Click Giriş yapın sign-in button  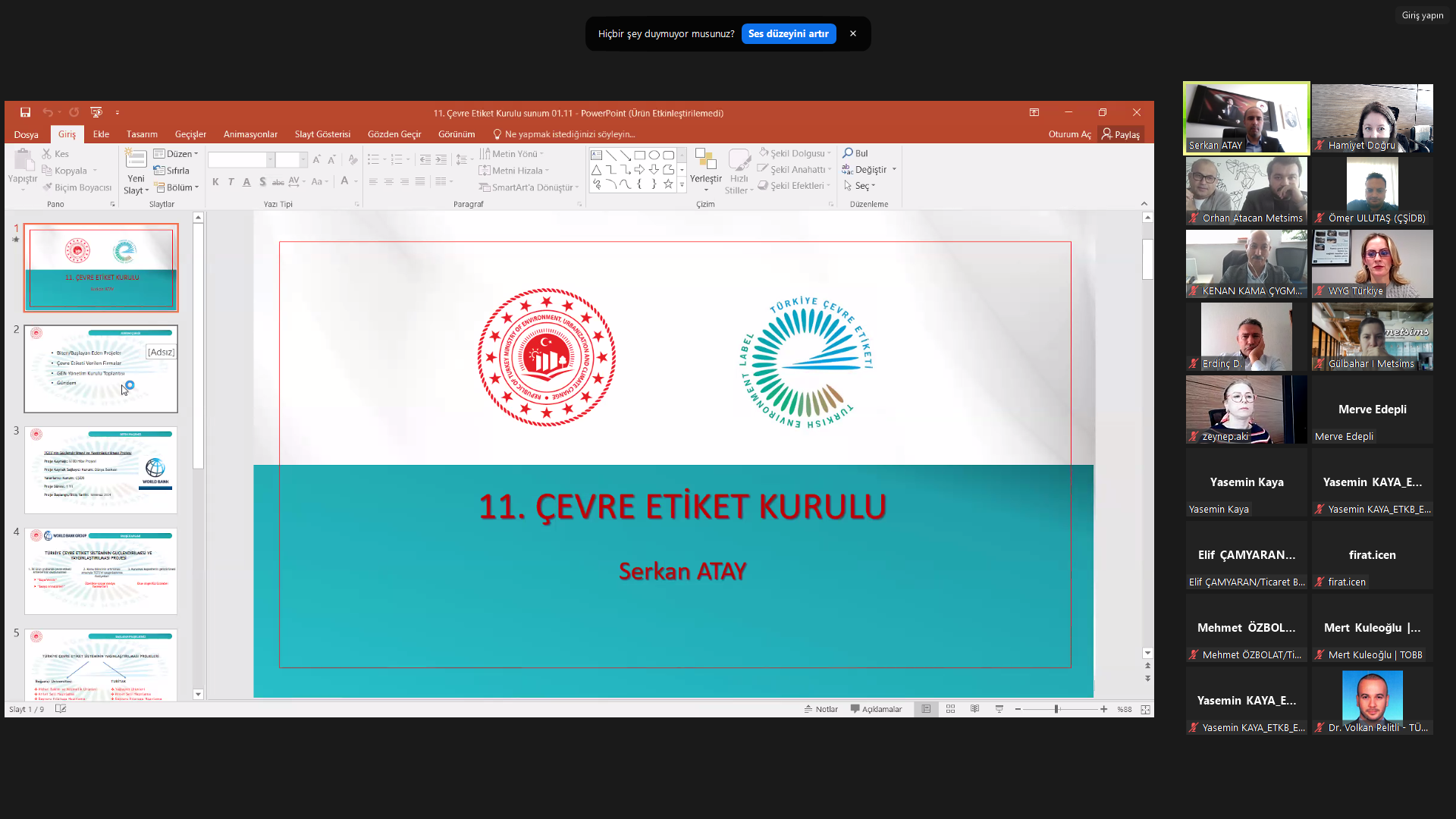pyautogui.click(x=1423, y=15)
